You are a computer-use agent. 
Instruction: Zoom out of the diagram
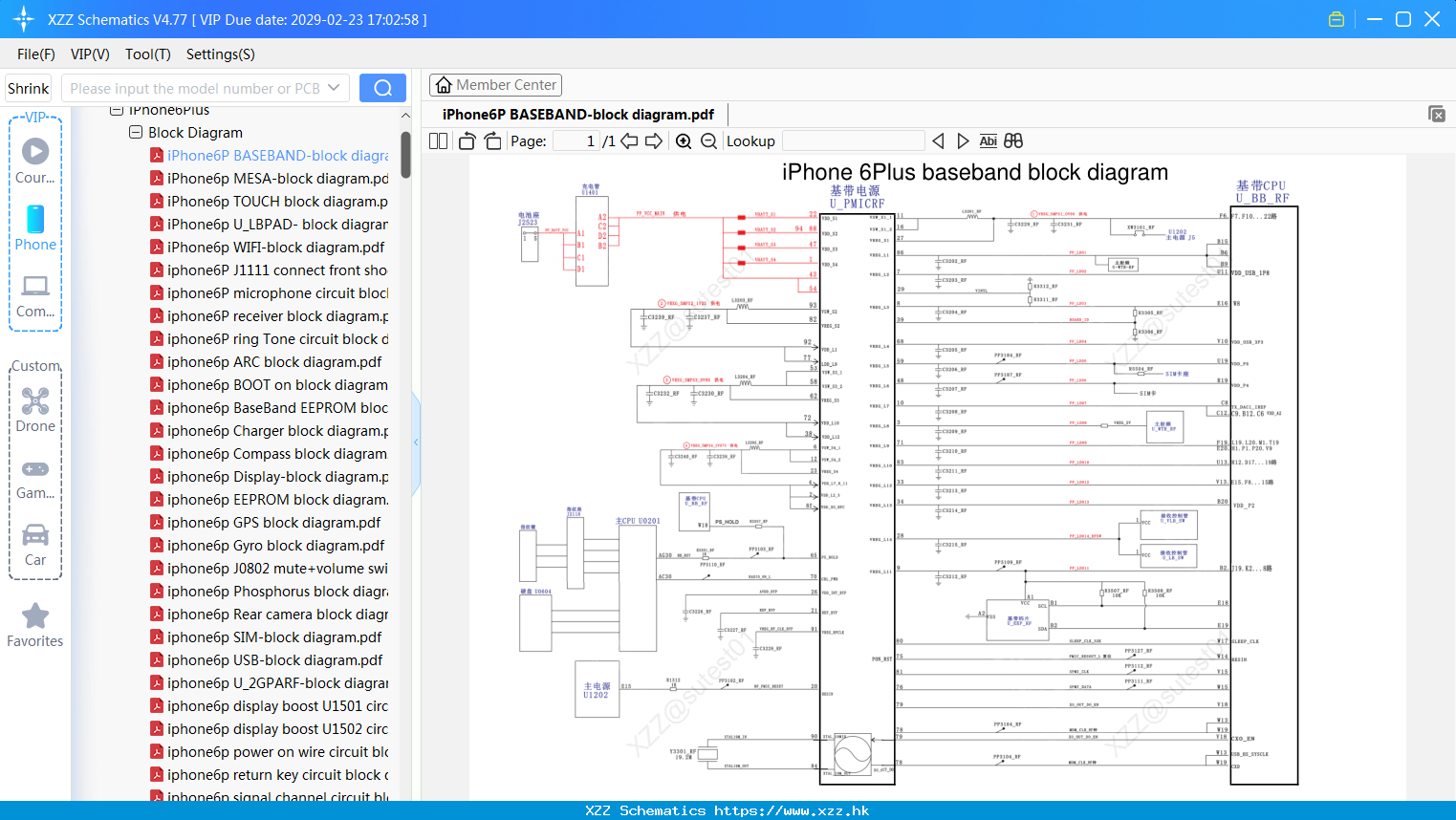tap(708, 140)
